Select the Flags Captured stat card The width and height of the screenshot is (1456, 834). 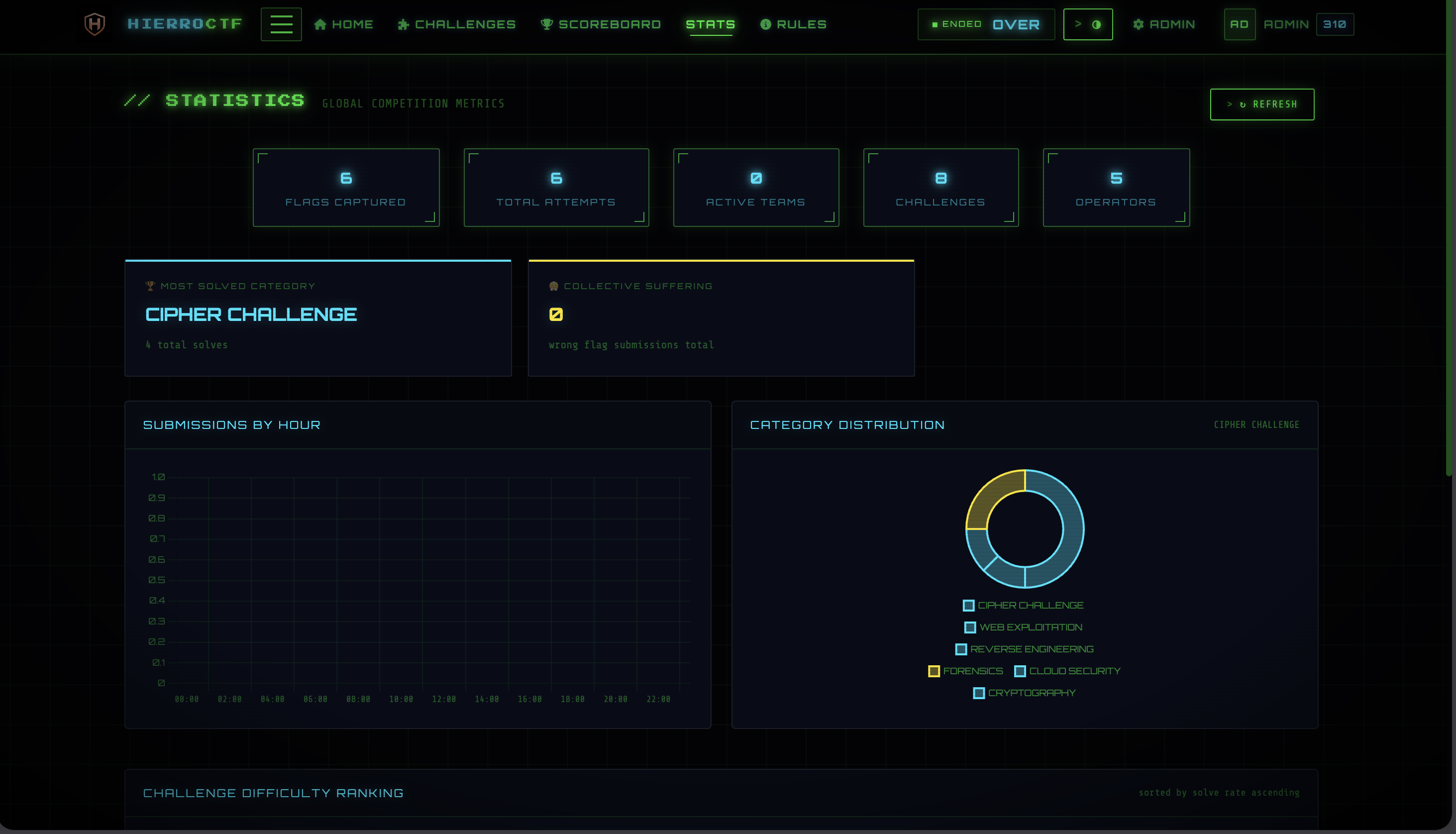click(x=346, y=187)
